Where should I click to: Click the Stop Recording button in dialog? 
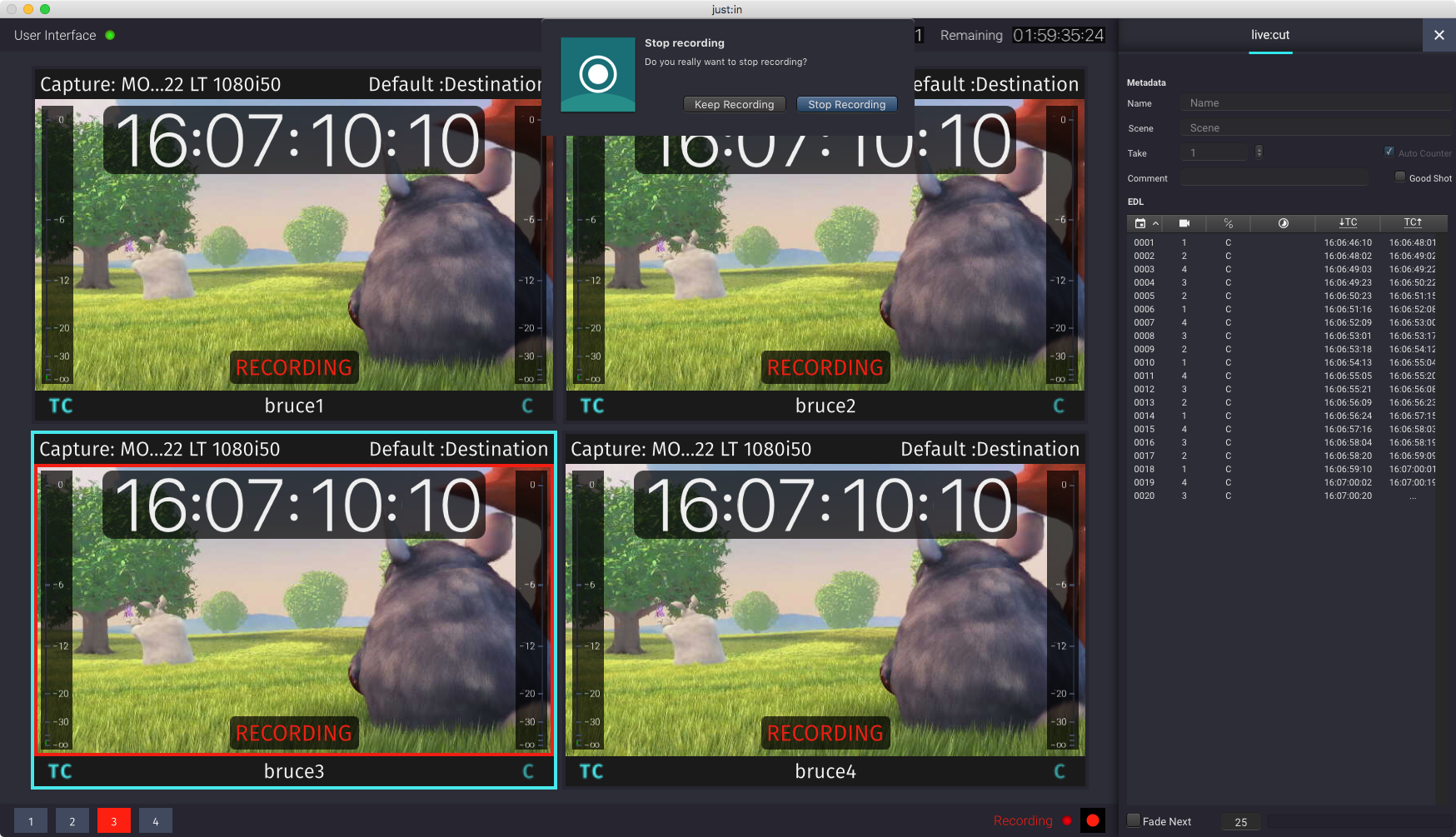[x=846, y=104]
